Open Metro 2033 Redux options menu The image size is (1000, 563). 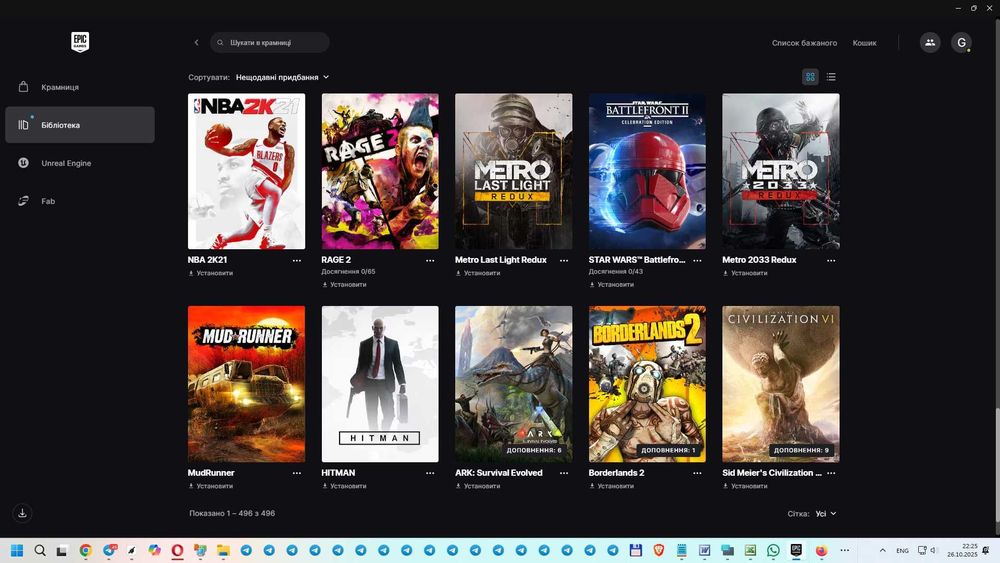(831, 260)
